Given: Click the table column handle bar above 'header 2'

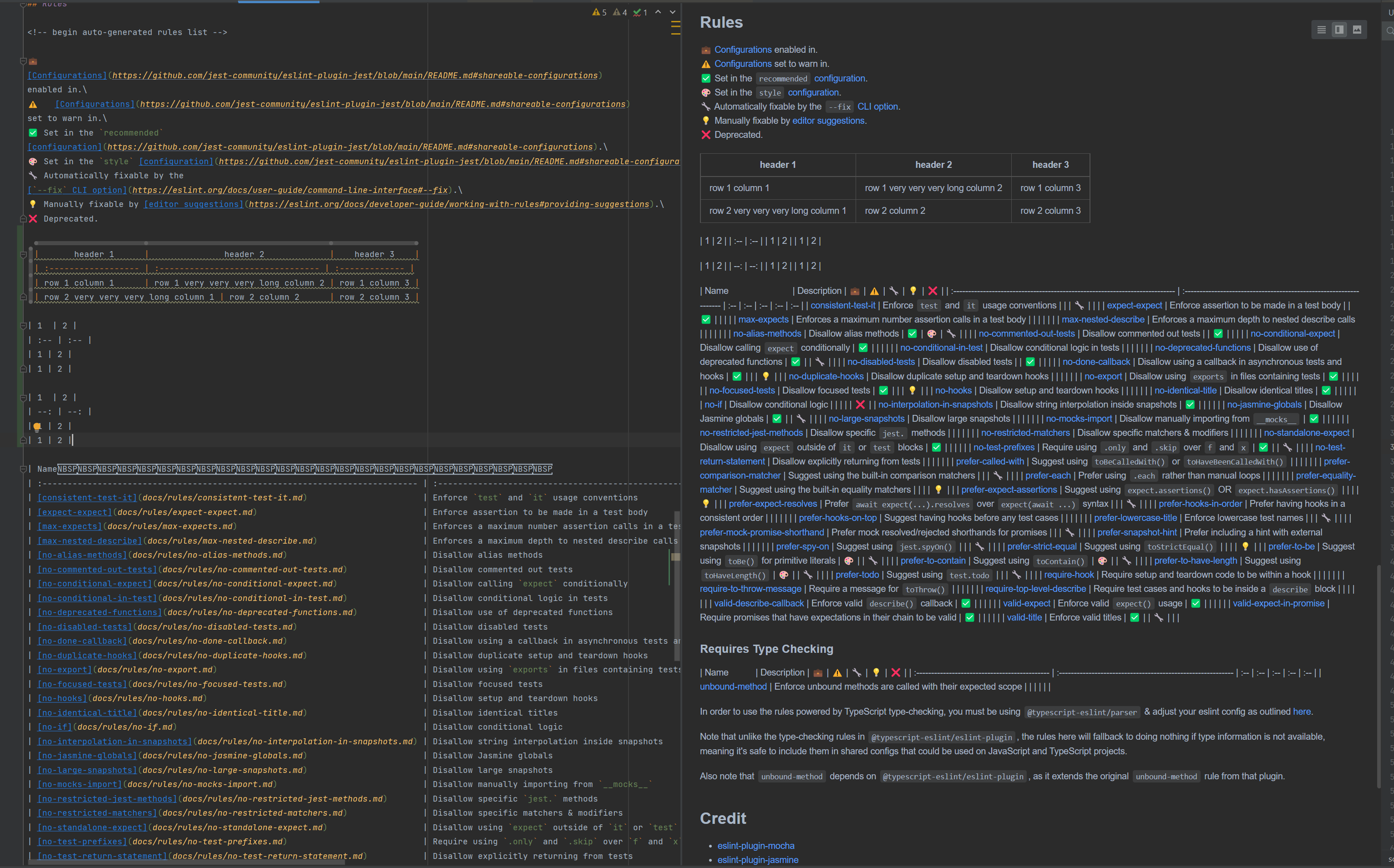Looking at the screenshot, I should [238, 243].
